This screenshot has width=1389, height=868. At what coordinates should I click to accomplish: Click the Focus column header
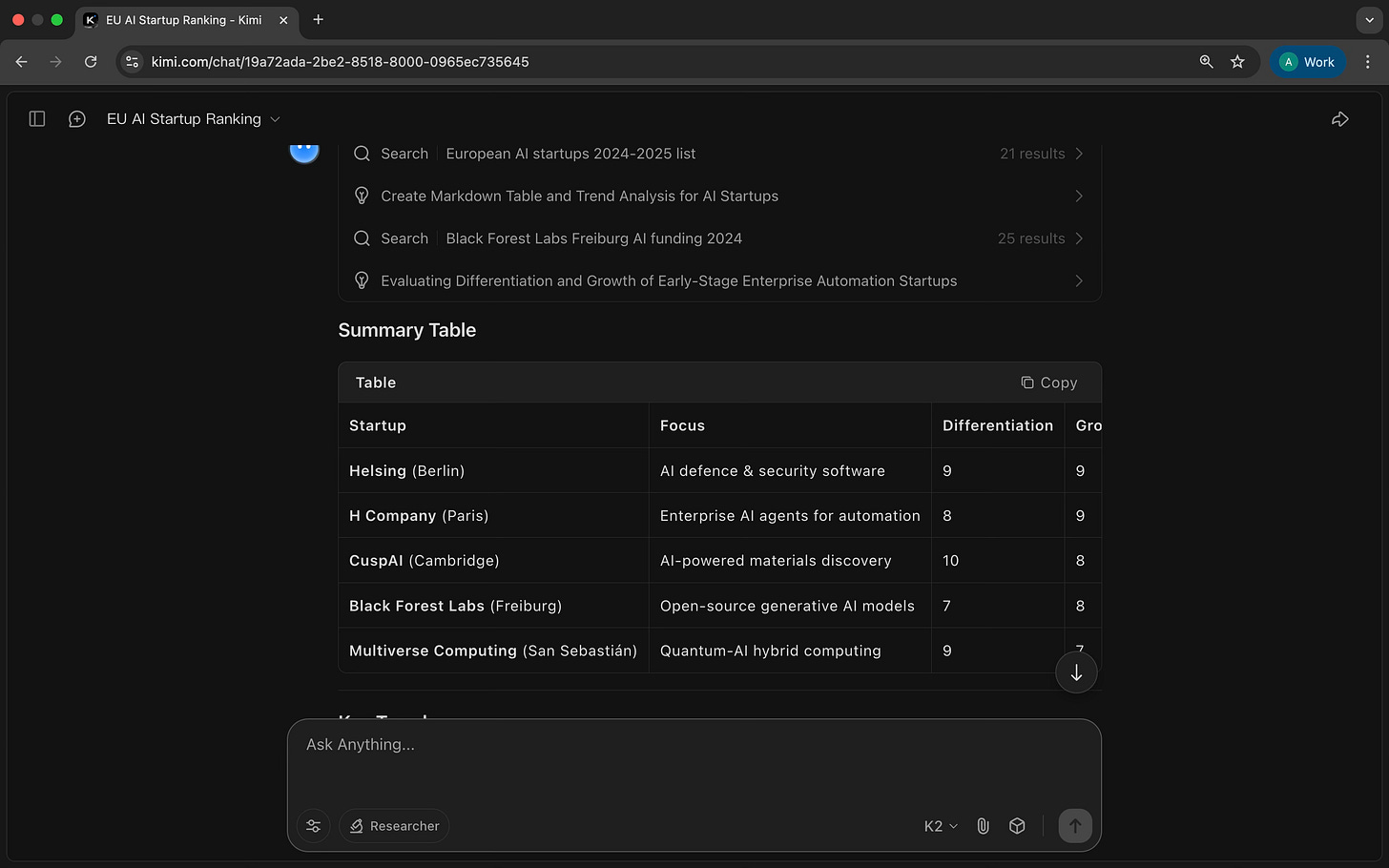tap(790, 425)
